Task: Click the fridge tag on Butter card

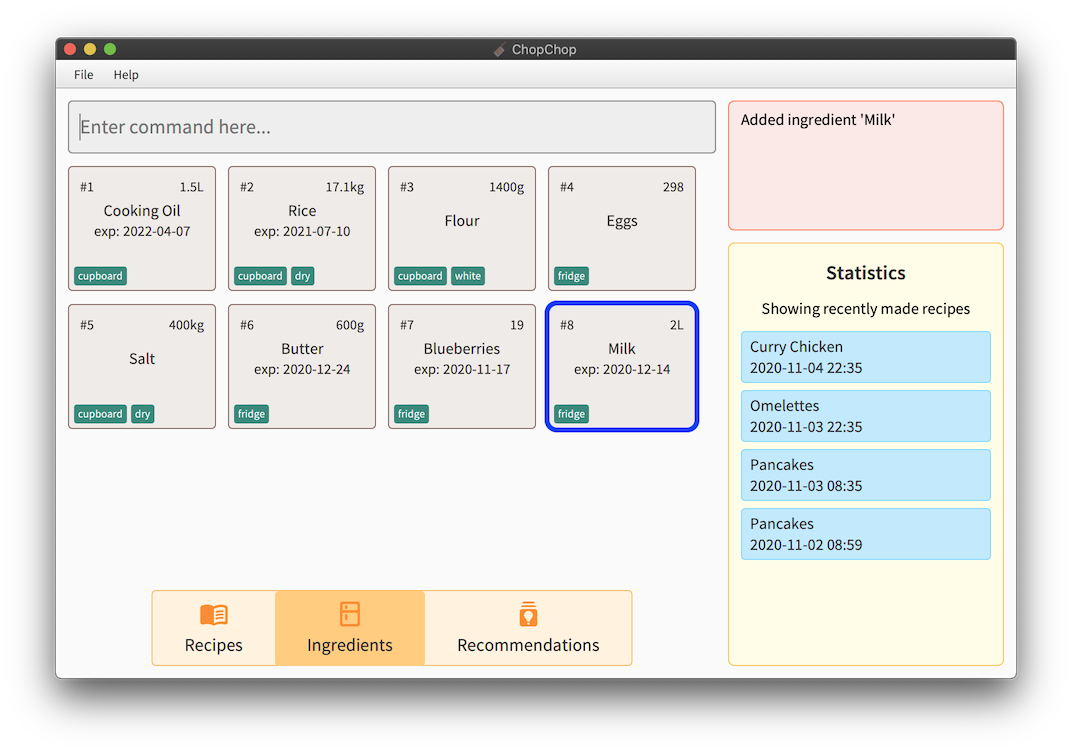Action: coord(252,414)
